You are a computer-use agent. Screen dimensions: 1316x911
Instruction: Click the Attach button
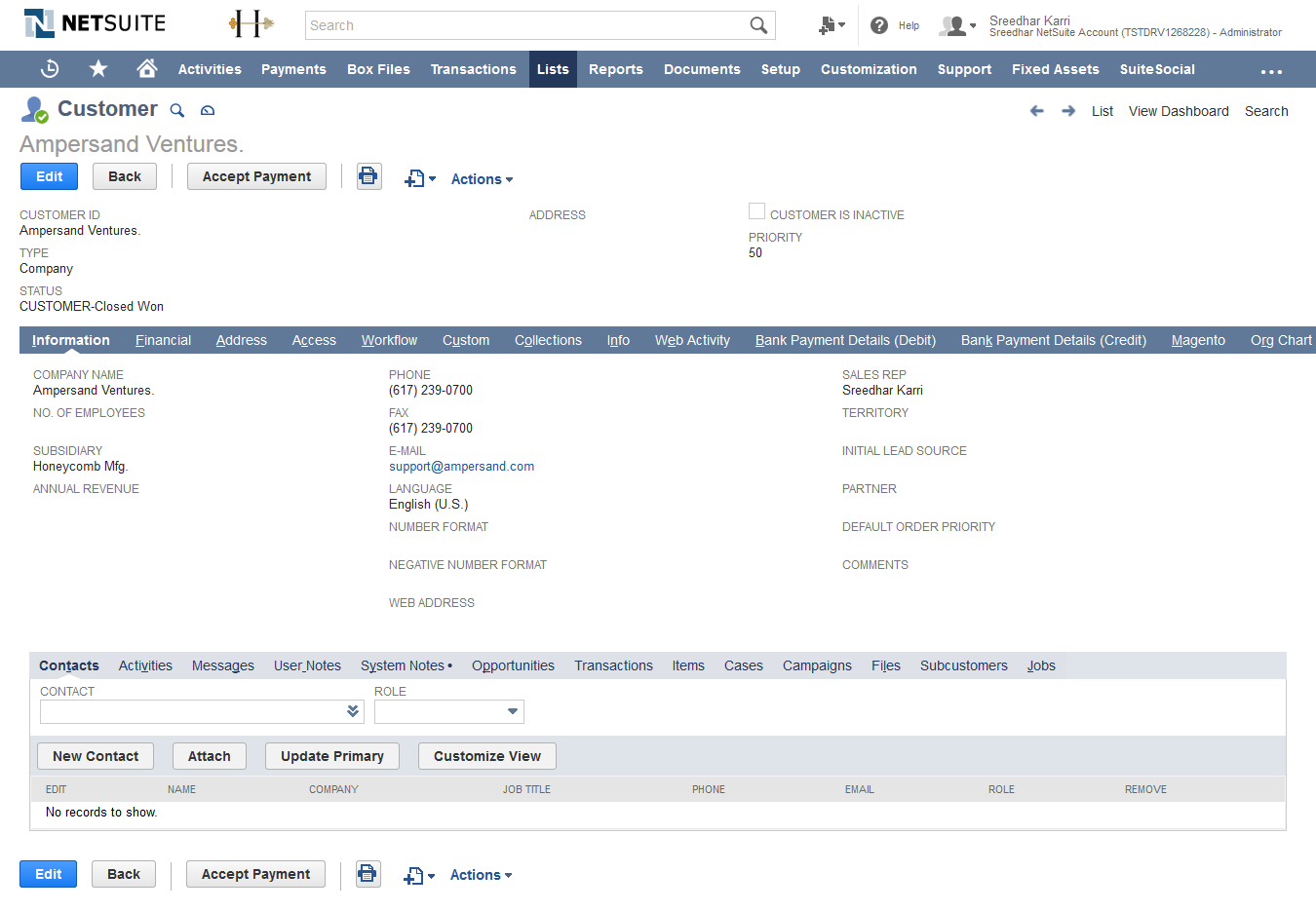pyautogui.click(x=210, y=756)
